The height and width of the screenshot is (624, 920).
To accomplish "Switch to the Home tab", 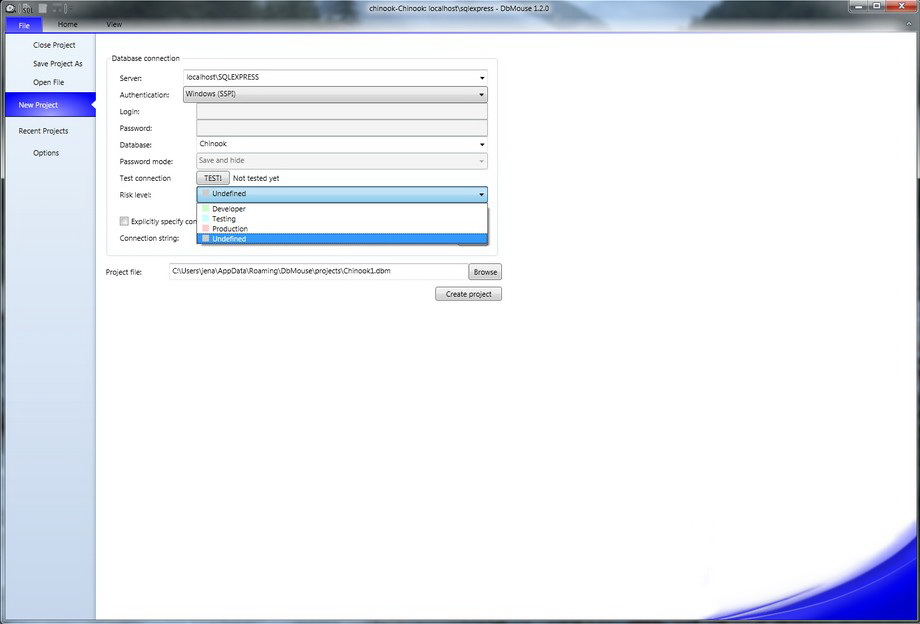I will 67,24.
